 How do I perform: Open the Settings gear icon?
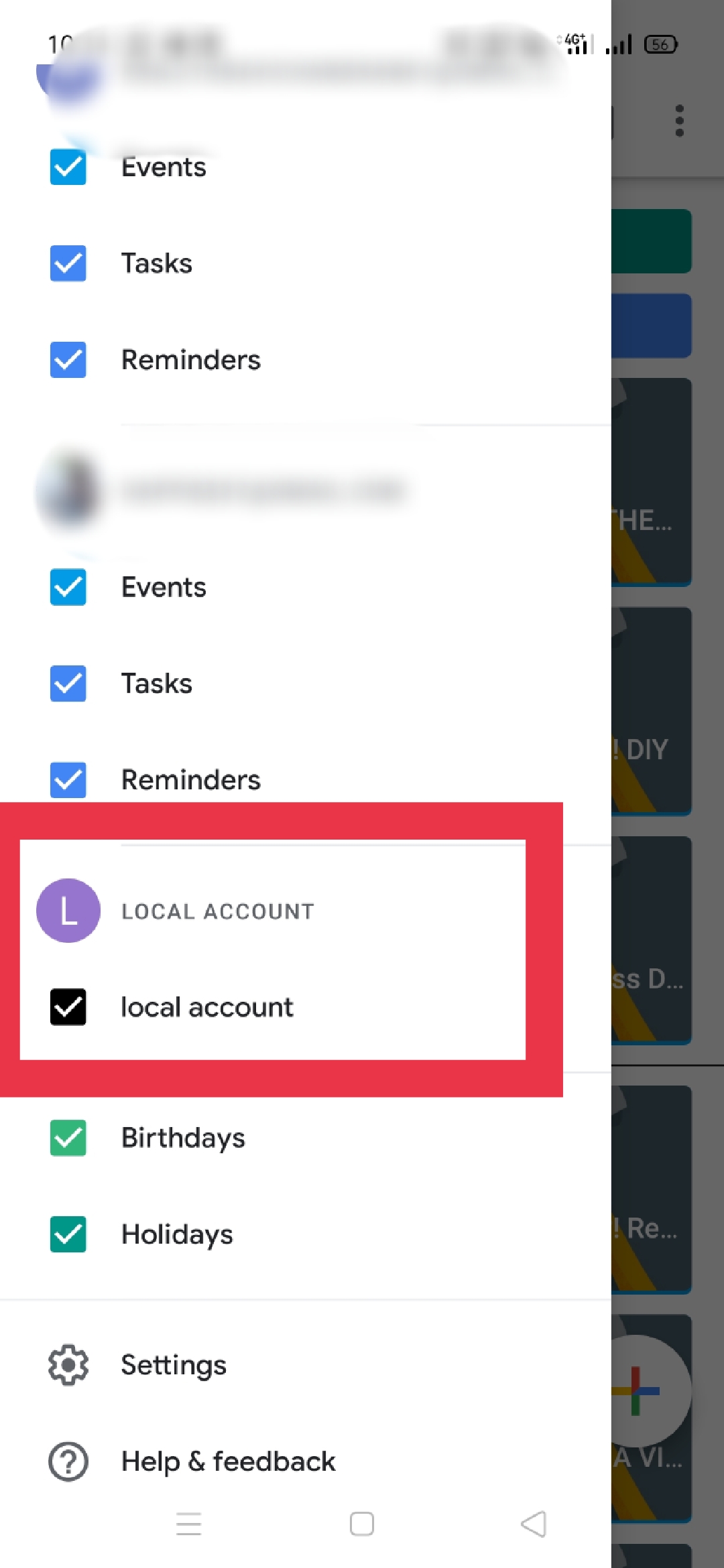click(x=68, y=1365)
